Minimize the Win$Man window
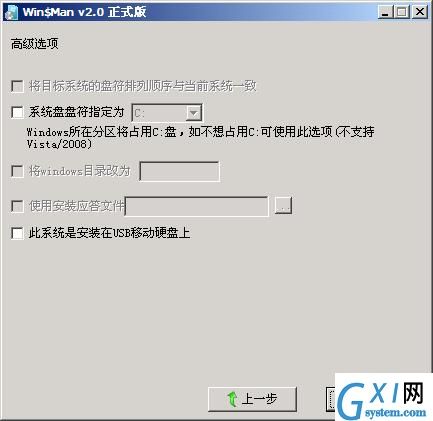433x421 pixels. click(x=385, y=12)
